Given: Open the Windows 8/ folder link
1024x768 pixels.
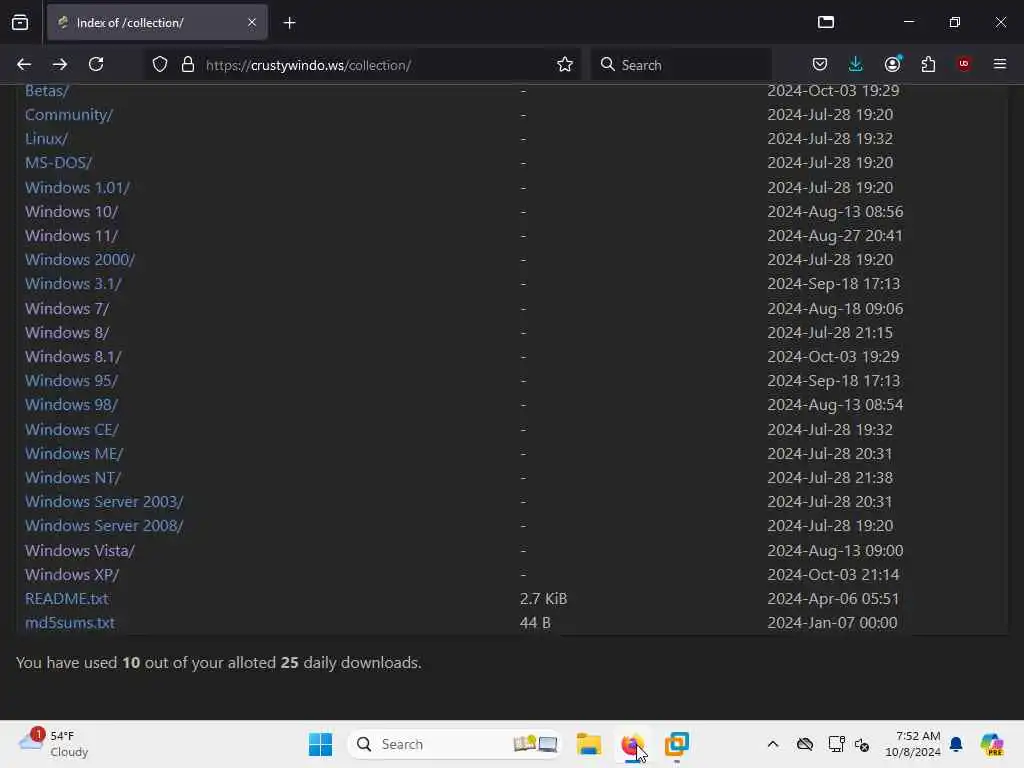Looking at the screenshot, I should (x=67, y=332).
